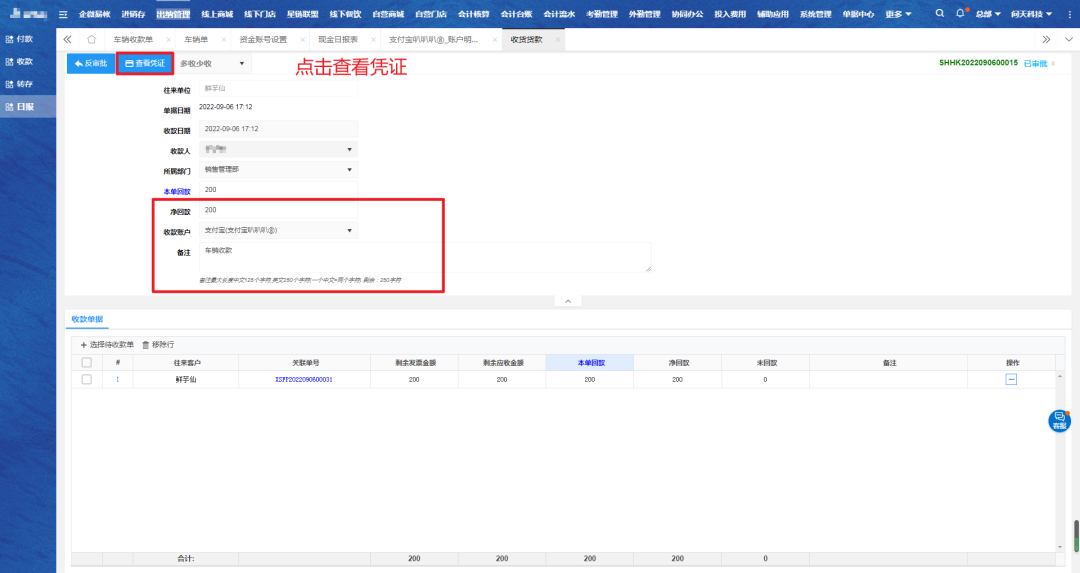Image resolution: width=1080 pixels, height=573 pixels.
Task: Open the 多收少收 dropdown
Action: [x=212, y=63]
